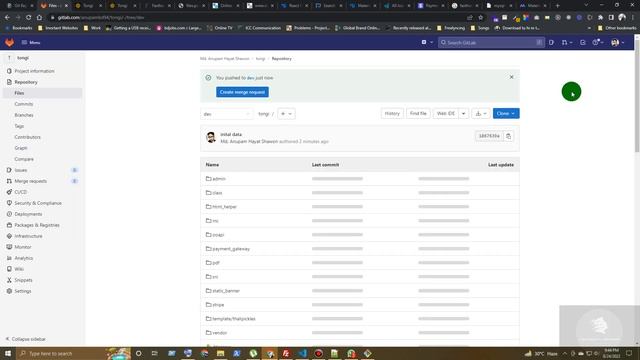This screenshot has width=640, height=360.
Task: Open the user avatar menu in top bar
Action: coord(618,42)
